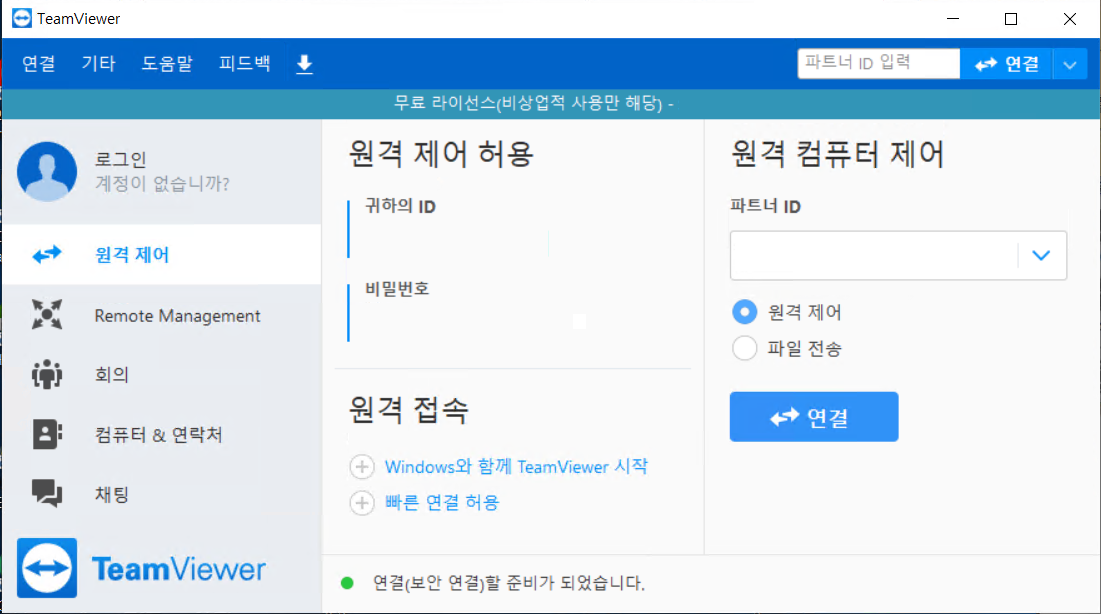This screenshot has width=1101, height=614.
Task: Click the 비밀번호 label
Action: tap(397, 288)
